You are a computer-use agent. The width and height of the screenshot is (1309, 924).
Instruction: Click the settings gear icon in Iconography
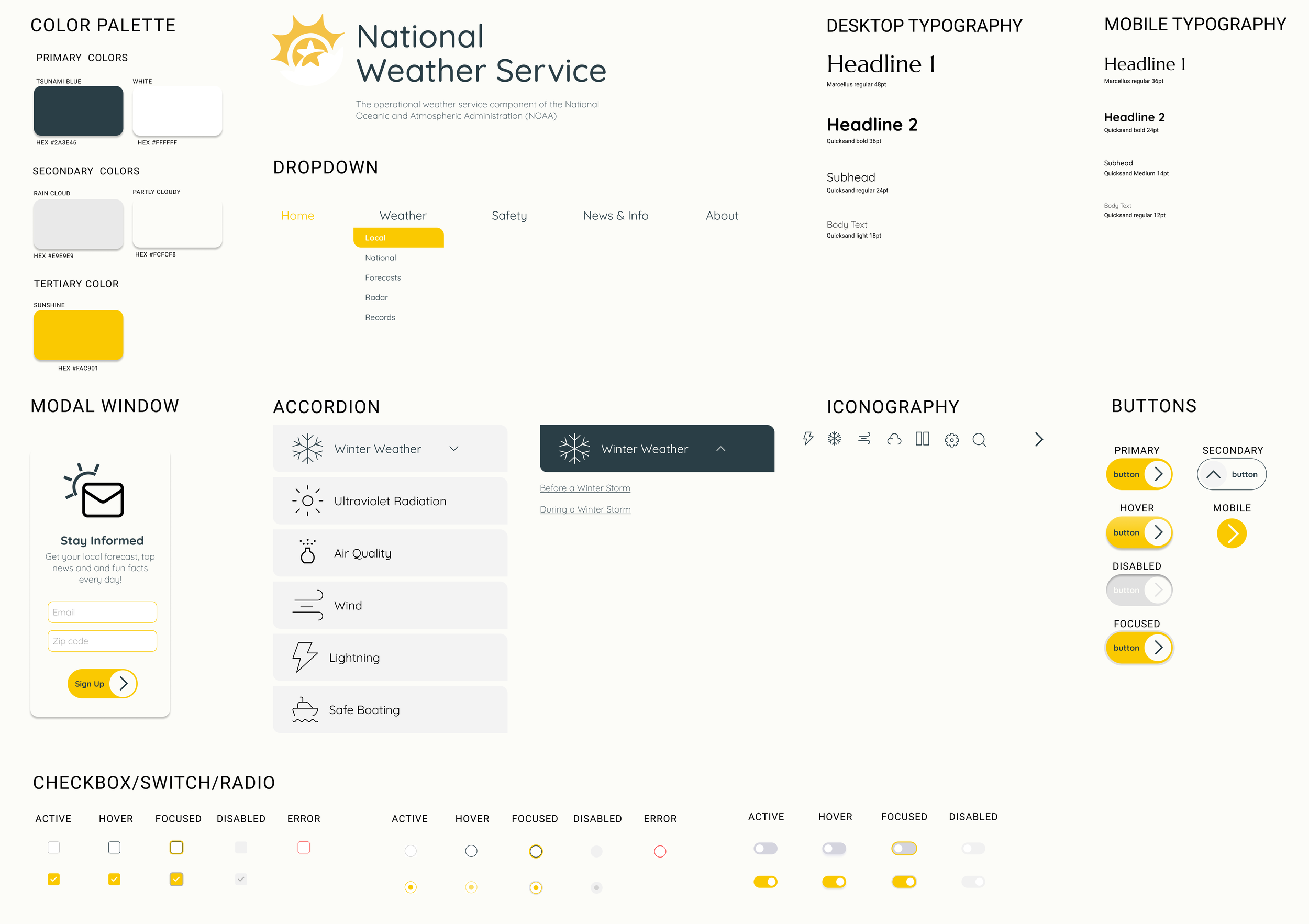951,439
